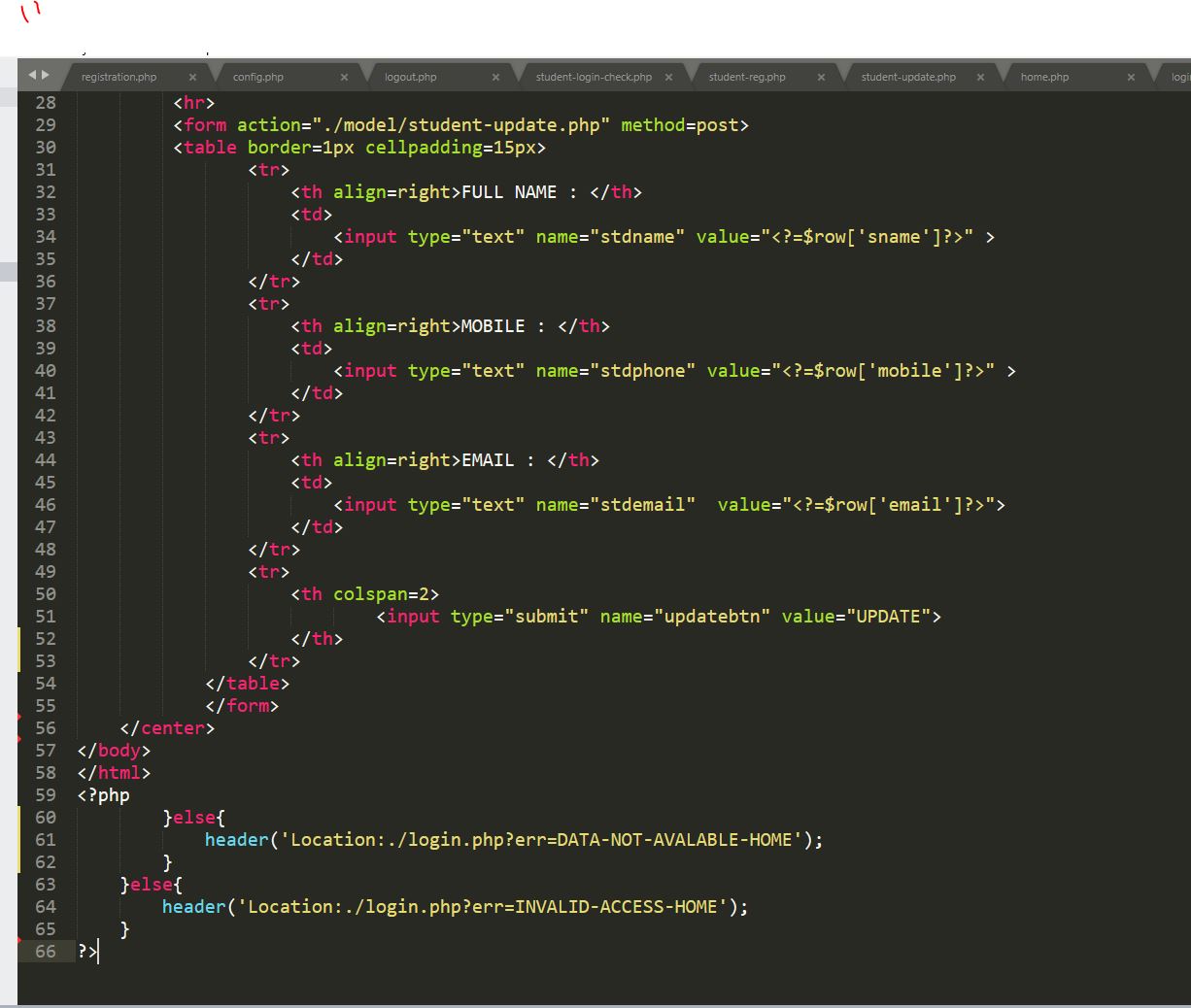Image resolution: width=1191 pixels, height=1008 pixels.
Task: Switch to the home.php tab
Action: tap(1044, 77)
